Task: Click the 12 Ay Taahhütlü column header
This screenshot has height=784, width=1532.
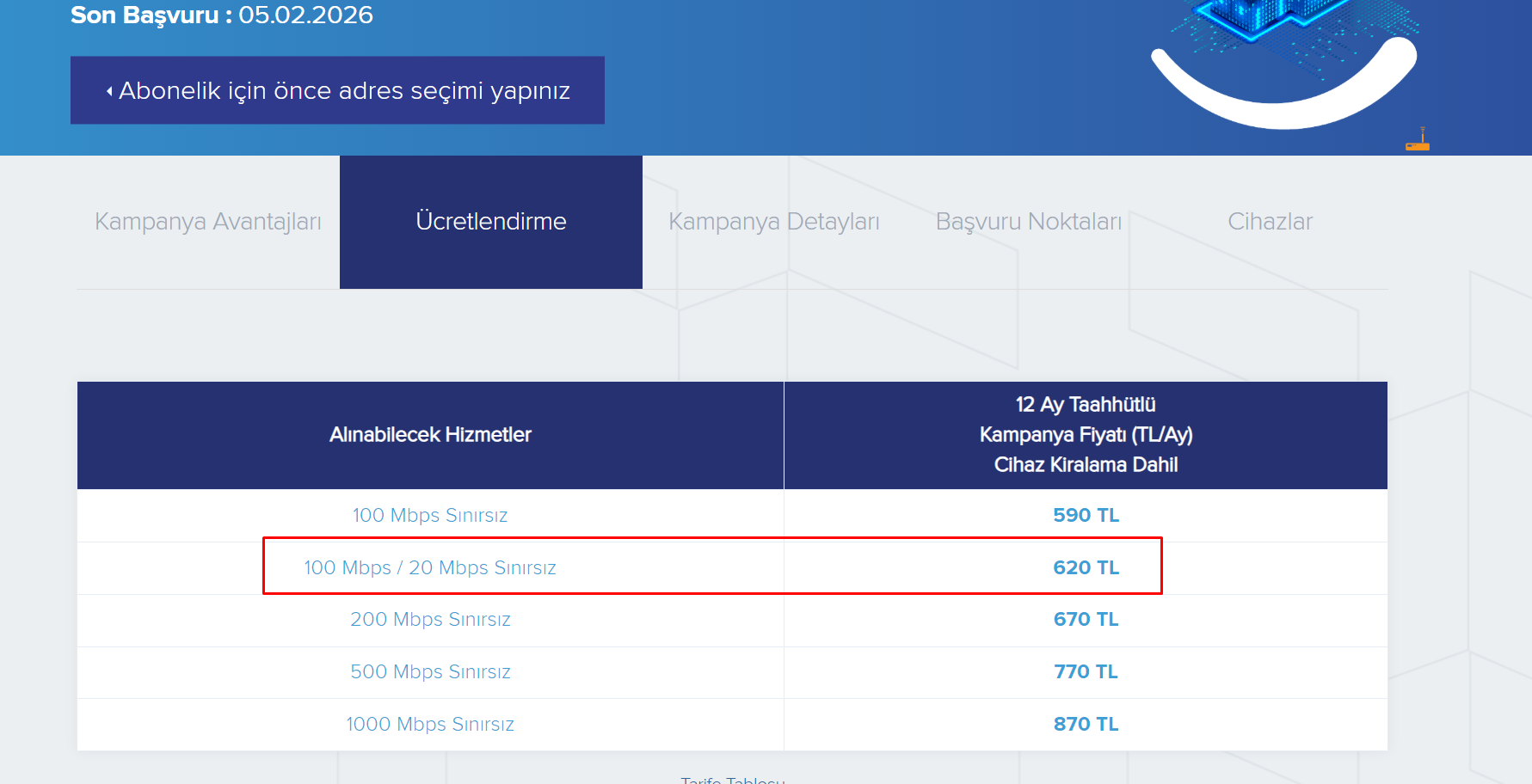Action: coord(1086,435)
